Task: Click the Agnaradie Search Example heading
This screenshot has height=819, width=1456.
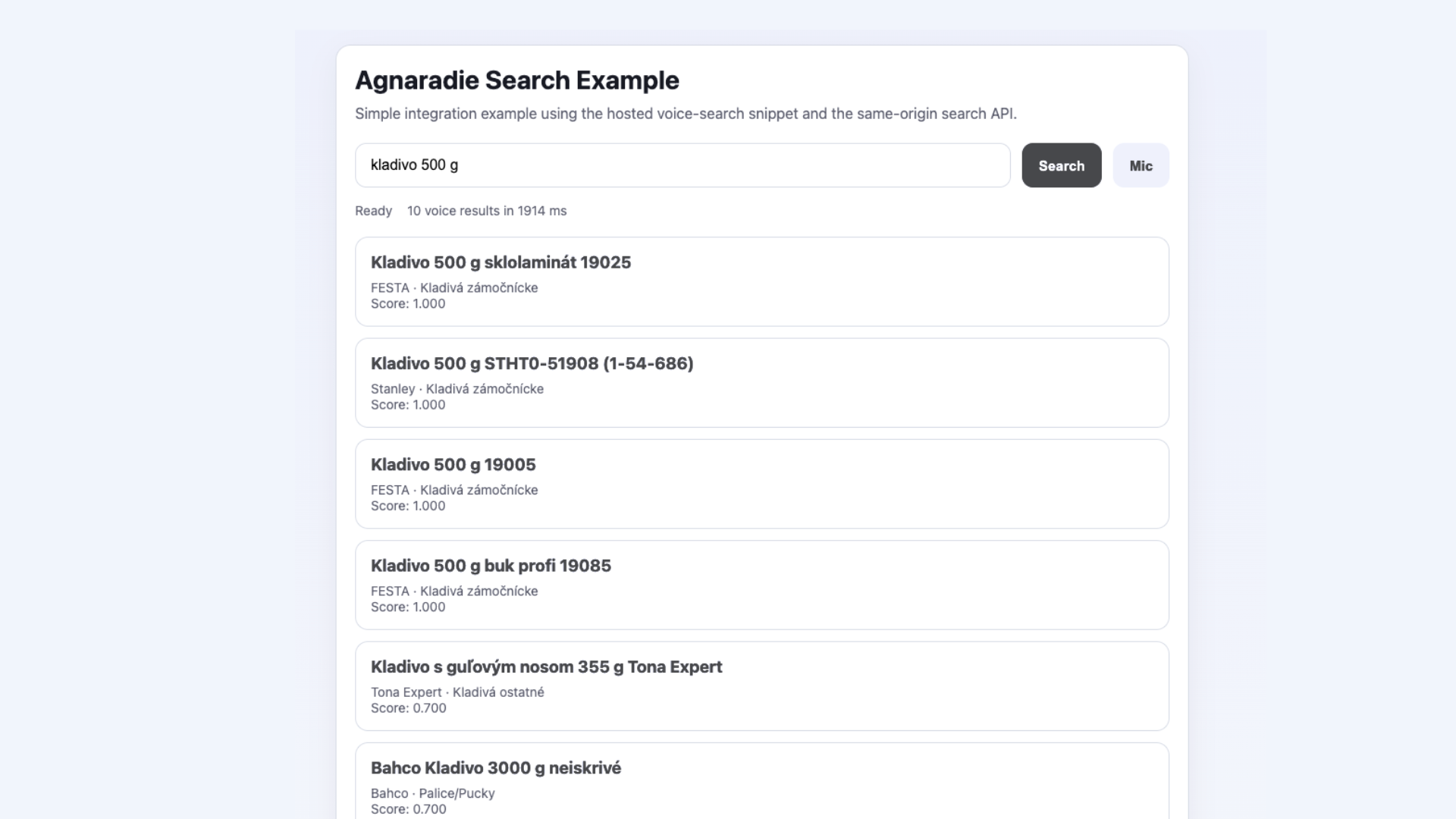Action: click(x=516, y=80)
